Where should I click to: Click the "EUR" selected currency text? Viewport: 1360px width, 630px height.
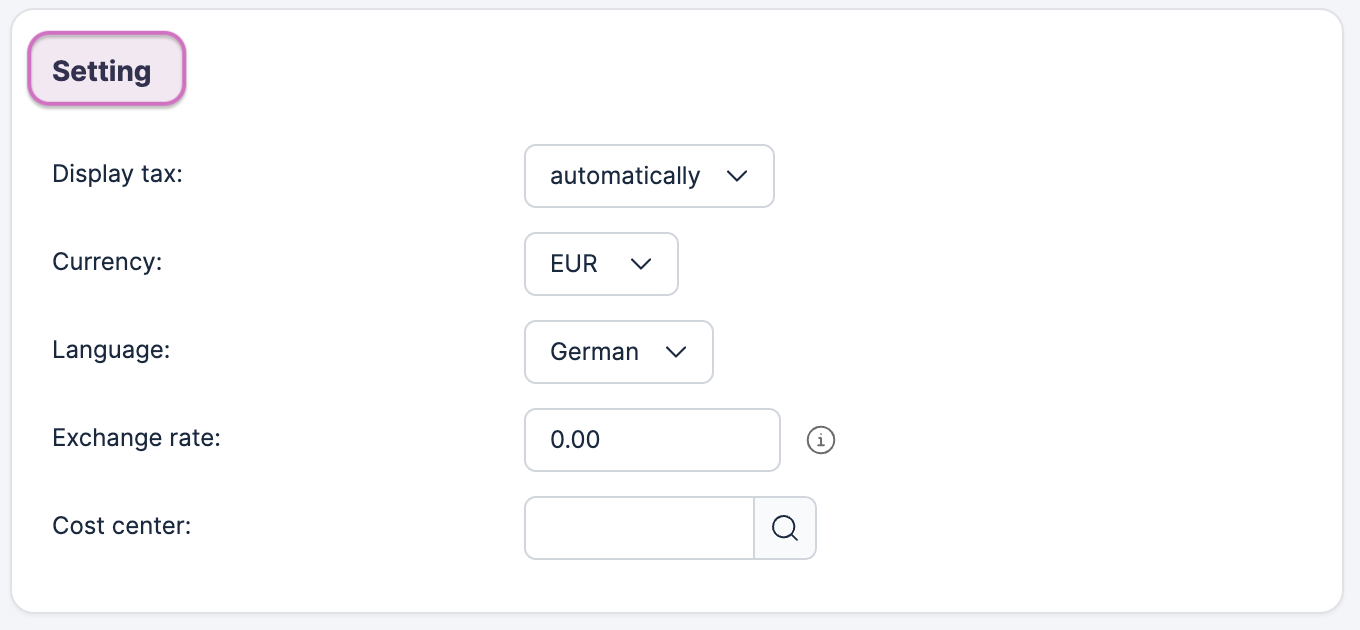point(574,264)
